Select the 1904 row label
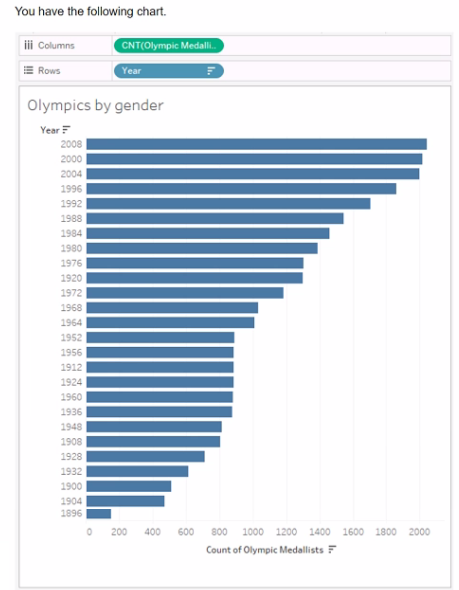The height and width of the screenshot is (590, 459). click(71, 501)
